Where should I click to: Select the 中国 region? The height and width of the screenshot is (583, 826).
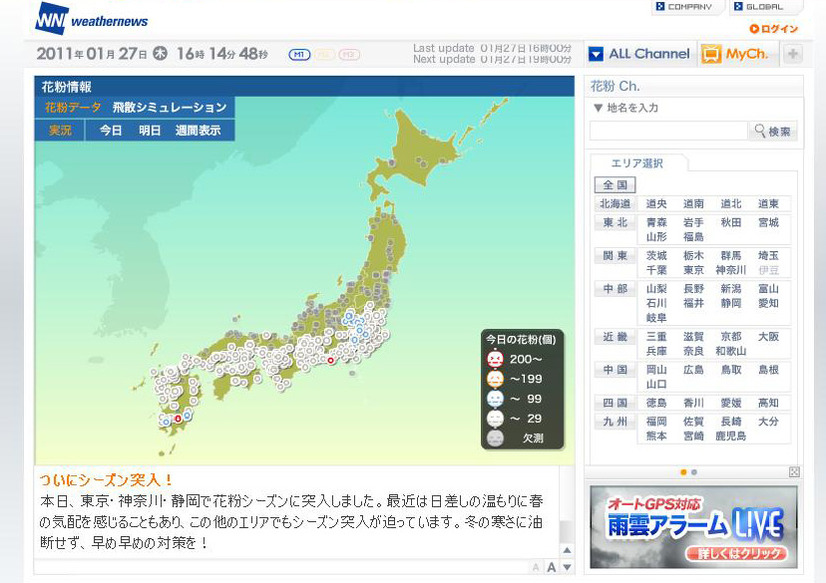[615, 370]
